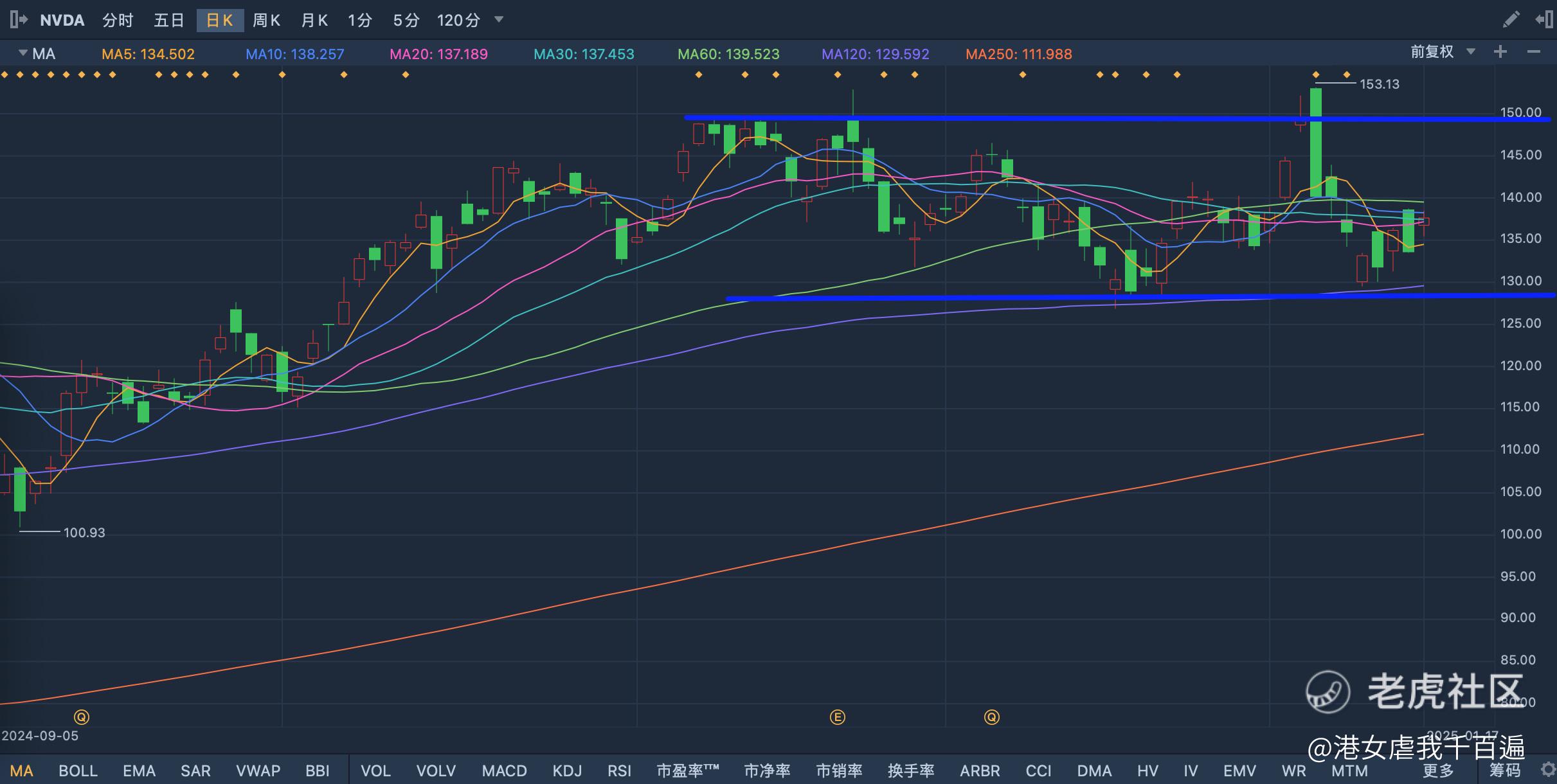
Task: Collapse the left sidebar panel icon
Action: 19,20
